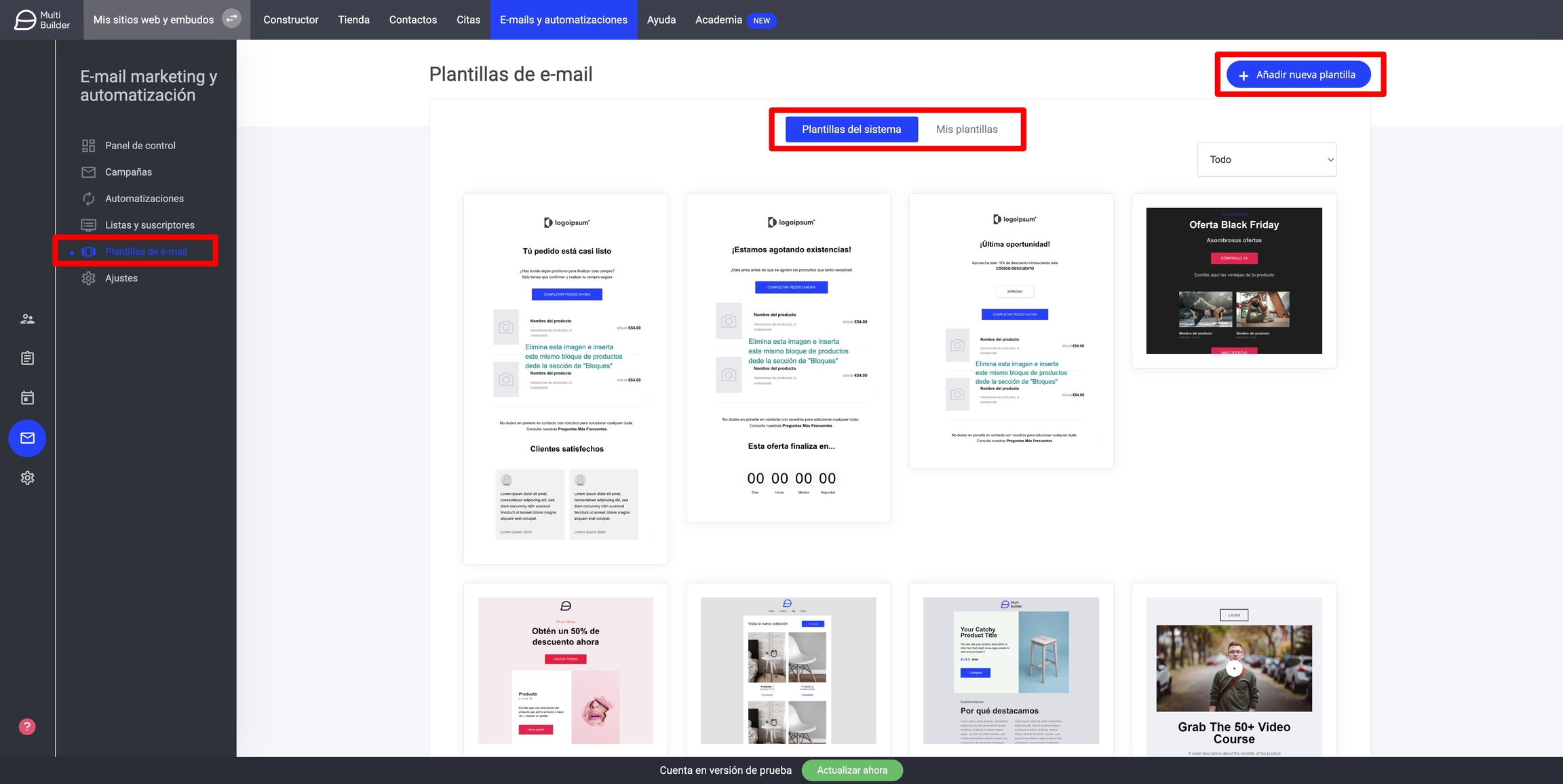Click the MultiBuilder logo icon
This screenshot has height=784, width=1563.
[x=26, y=20]
